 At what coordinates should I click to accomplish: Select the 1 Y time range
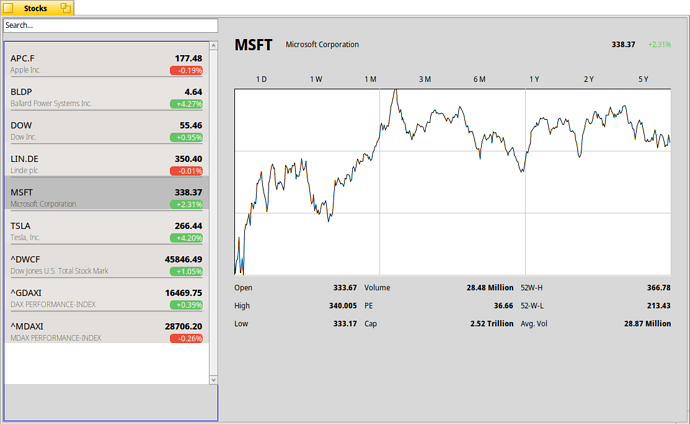click(534, 79)
